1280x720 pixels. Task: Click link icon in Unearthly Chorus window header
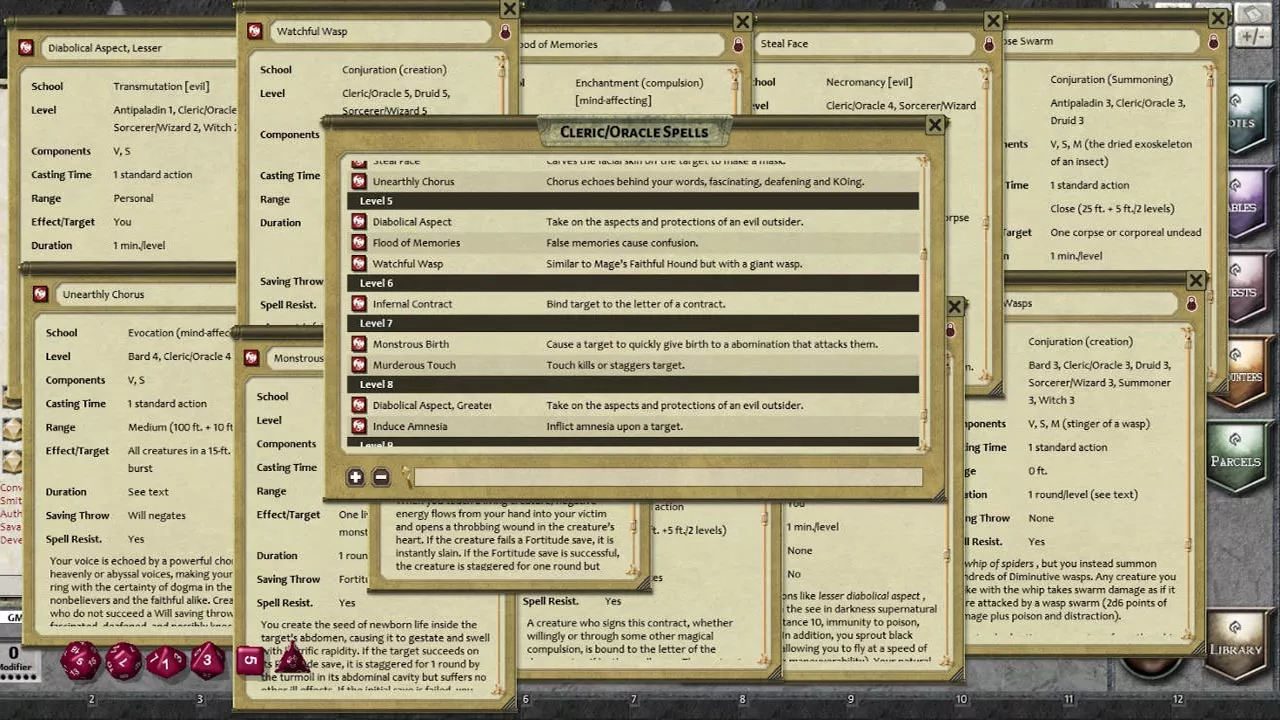pos(40,294)
